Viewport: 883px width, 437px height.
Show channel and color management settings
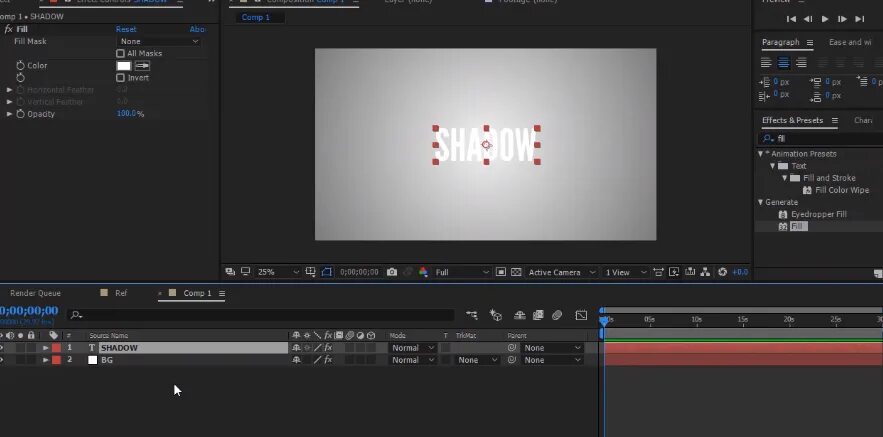pos(423,272)
